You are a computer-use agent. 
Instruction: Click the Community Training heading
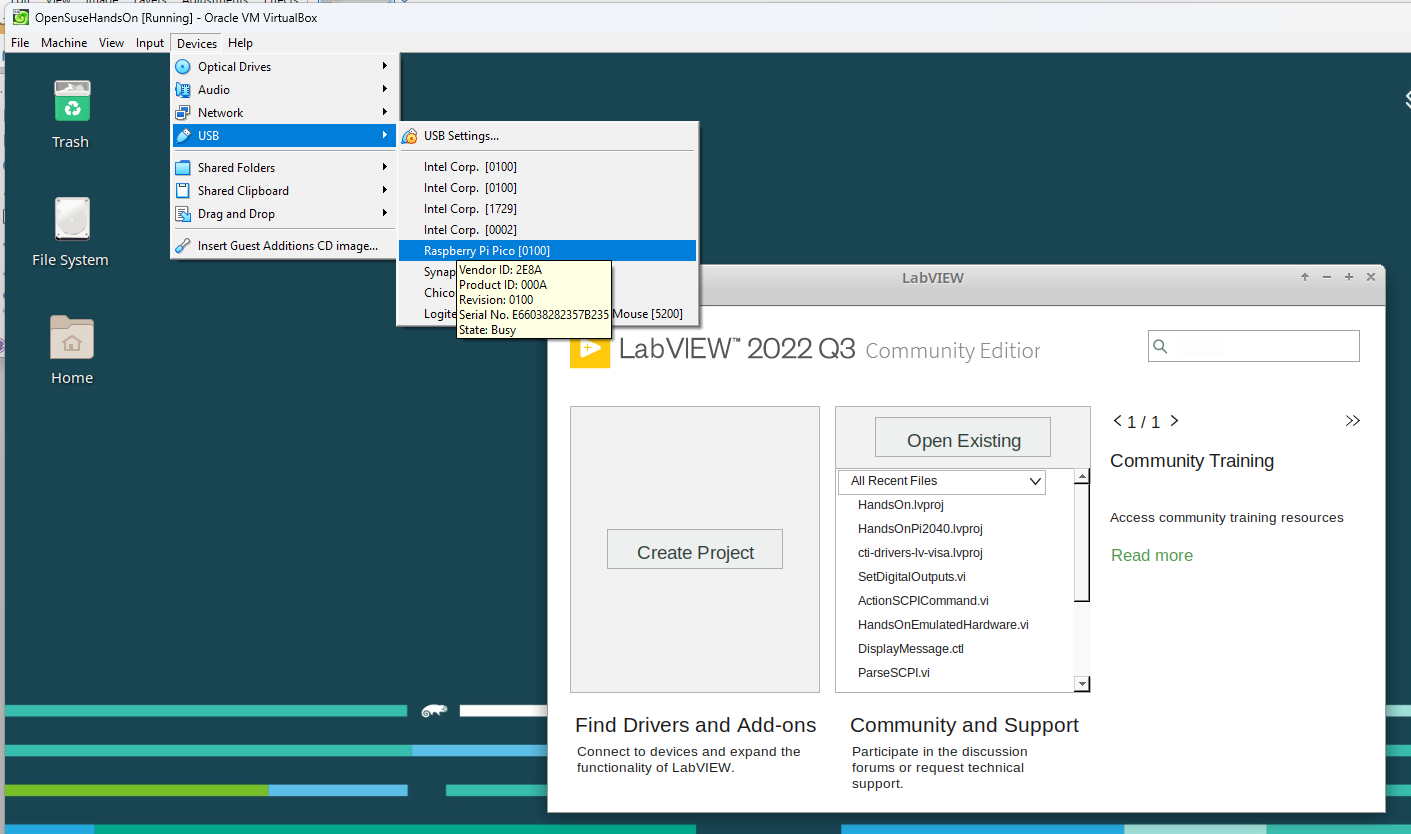tap(1192, 461)
